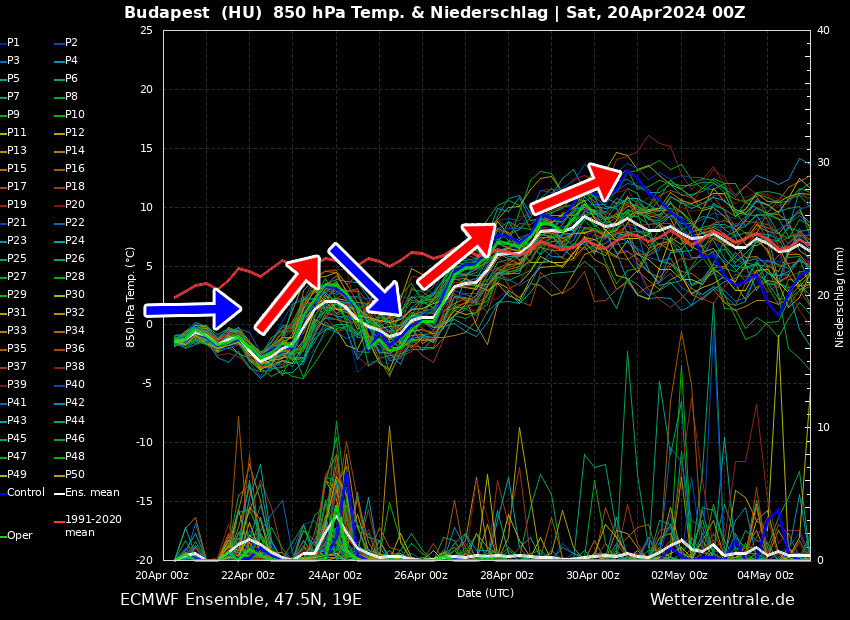Click "ECMWF Ensemble, 47.5N, 19E" caption

tap(241, 600)
